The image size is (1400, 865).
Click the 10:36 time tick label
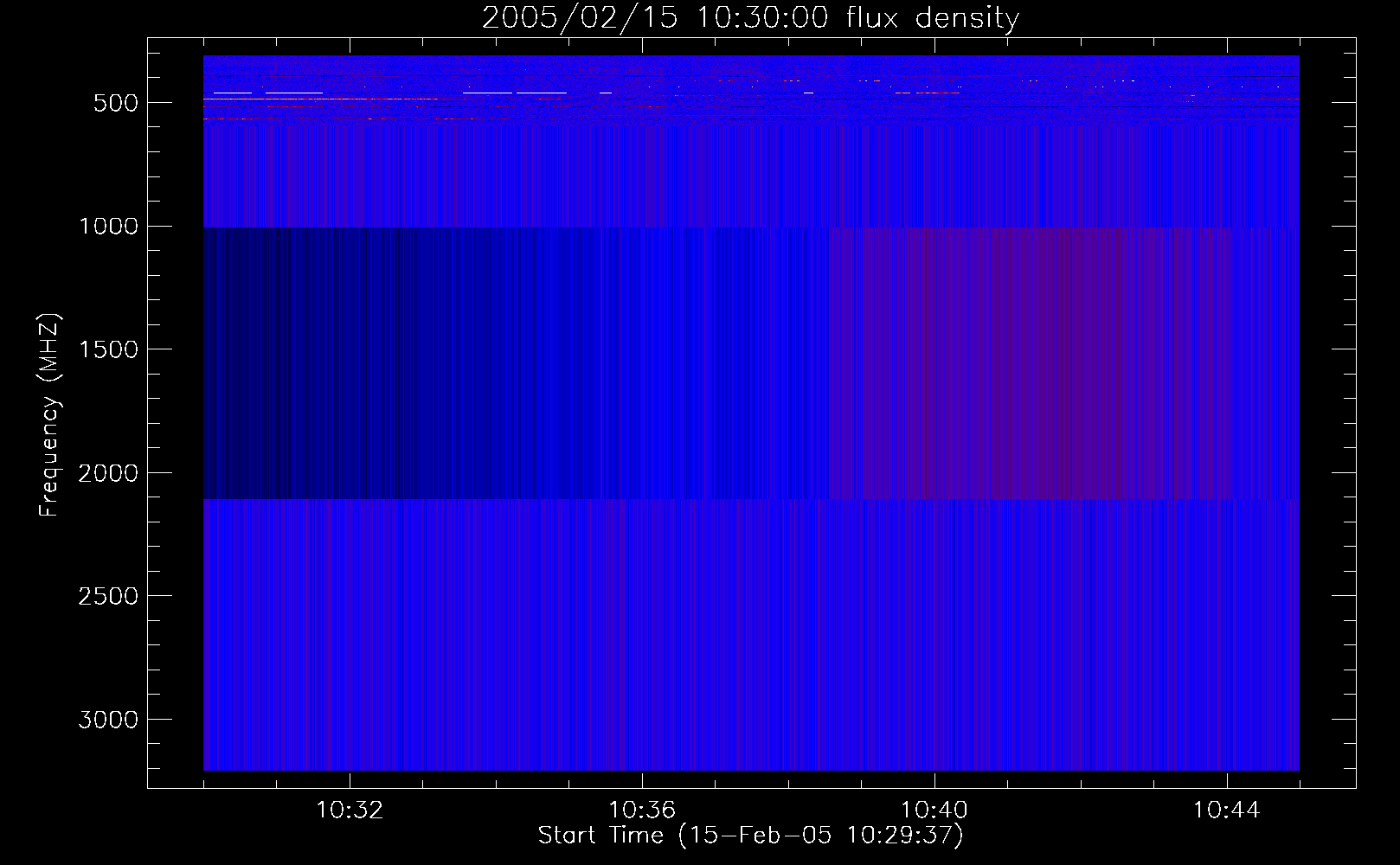(642, 811)
